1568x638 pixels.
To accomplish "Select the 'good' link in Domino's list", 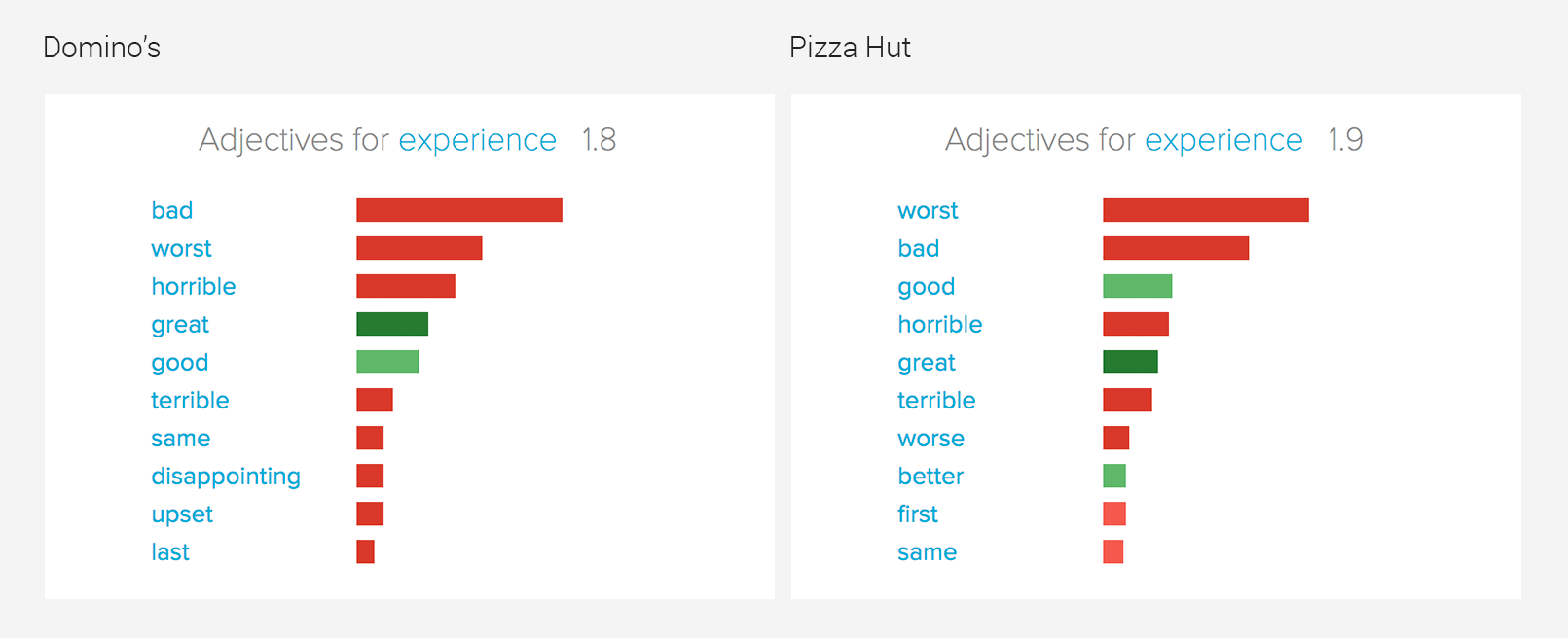I will 179,363.
